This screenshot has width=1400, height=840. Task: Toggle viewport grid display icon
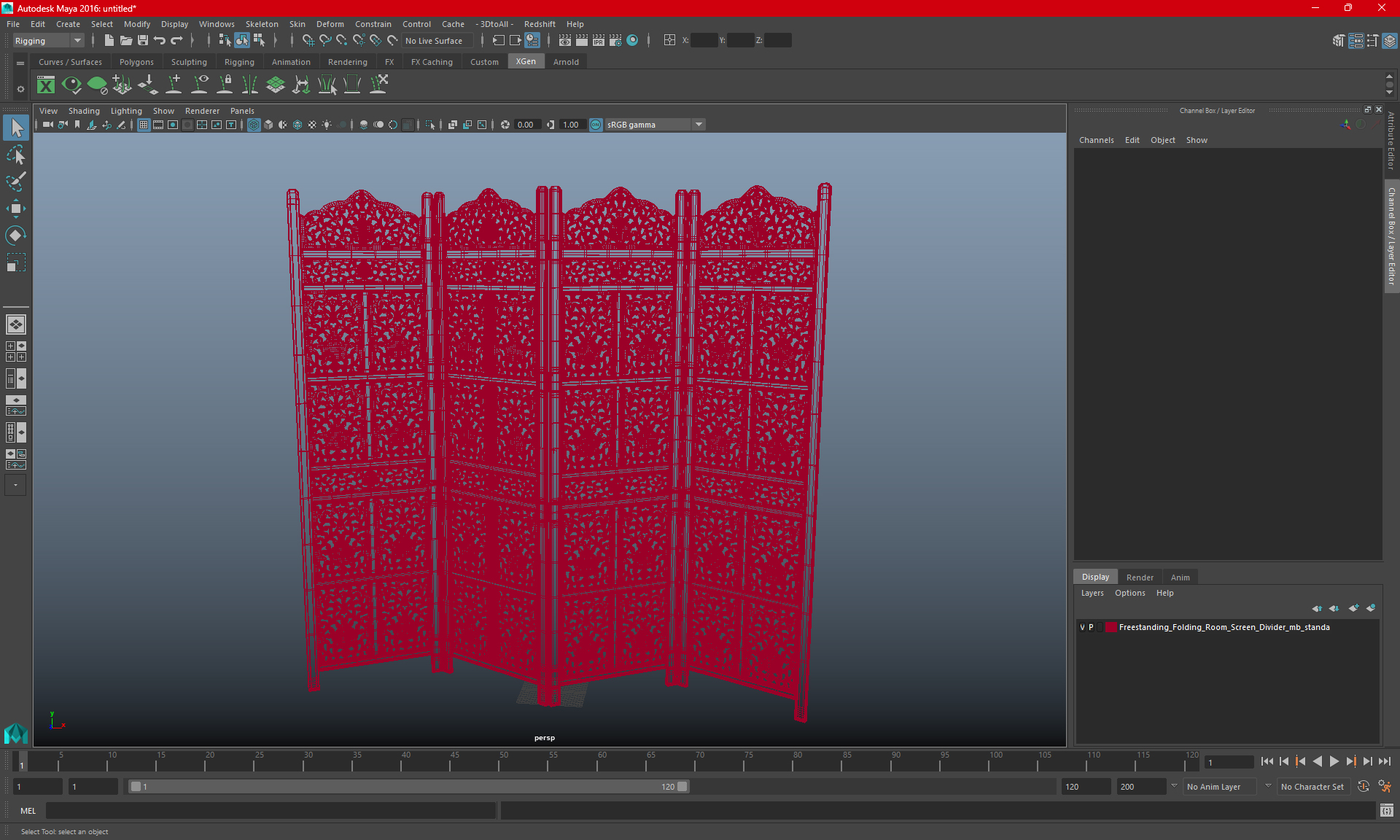click(144, 125)
